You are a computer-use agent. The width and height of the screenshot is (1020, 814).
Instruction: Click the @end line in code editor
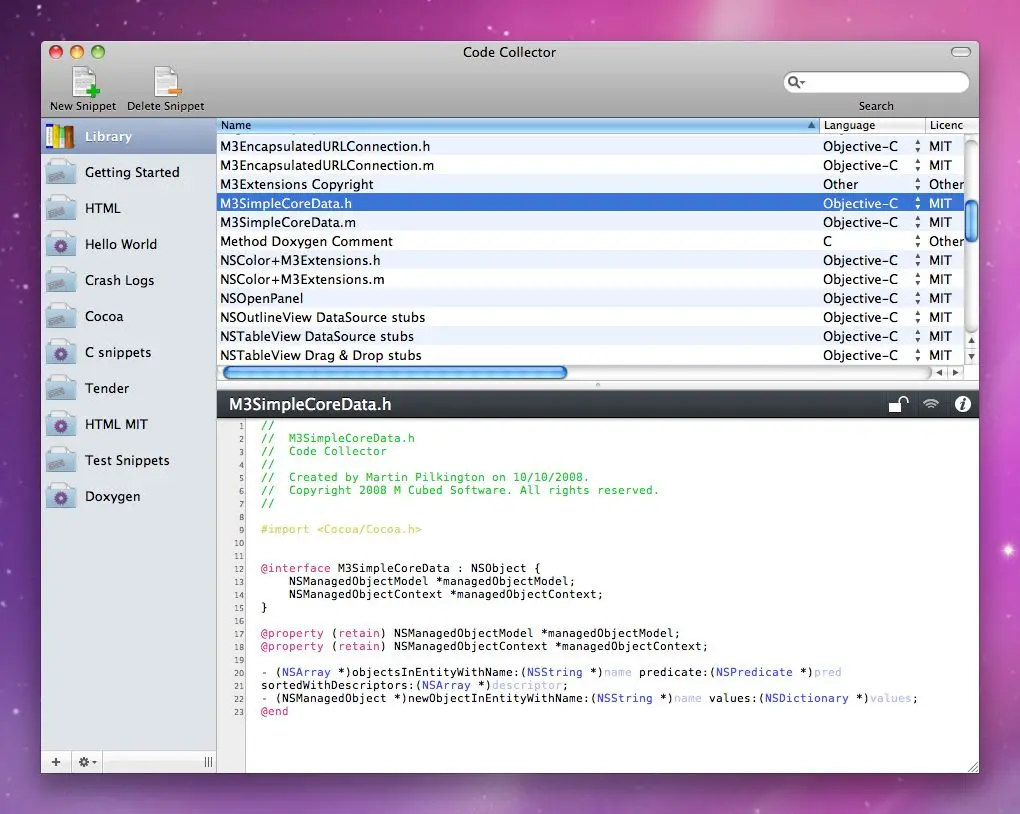[x=275, y=711]
